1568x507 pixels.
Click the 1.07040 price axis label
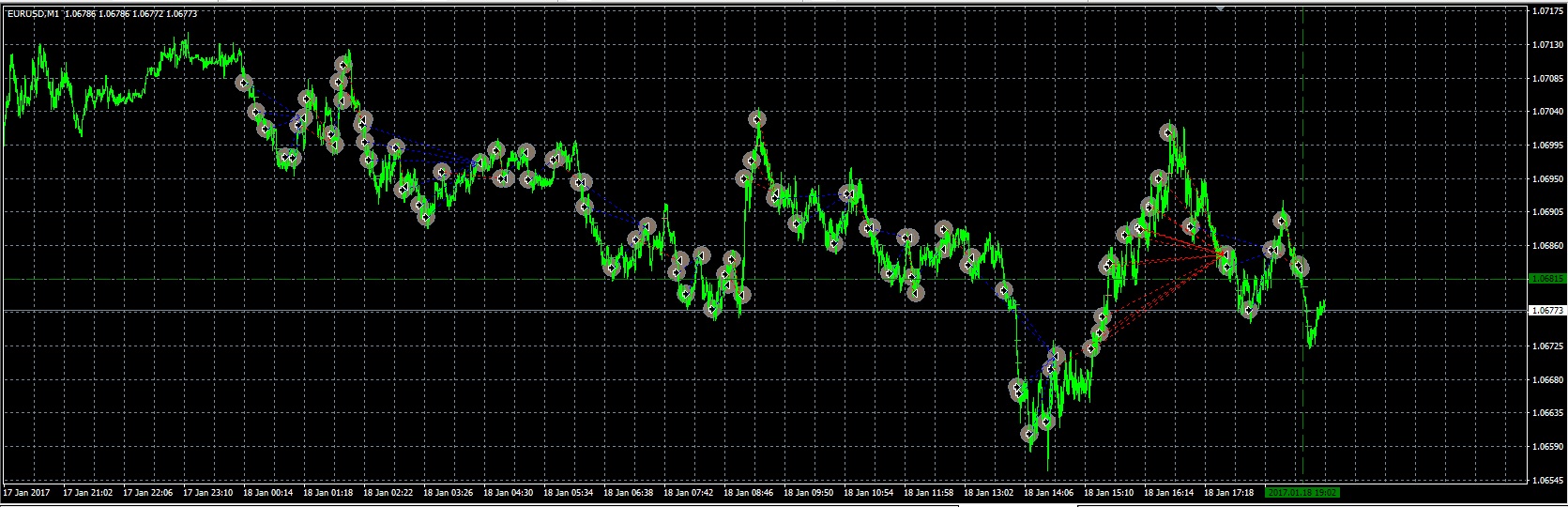(1545, 112)
